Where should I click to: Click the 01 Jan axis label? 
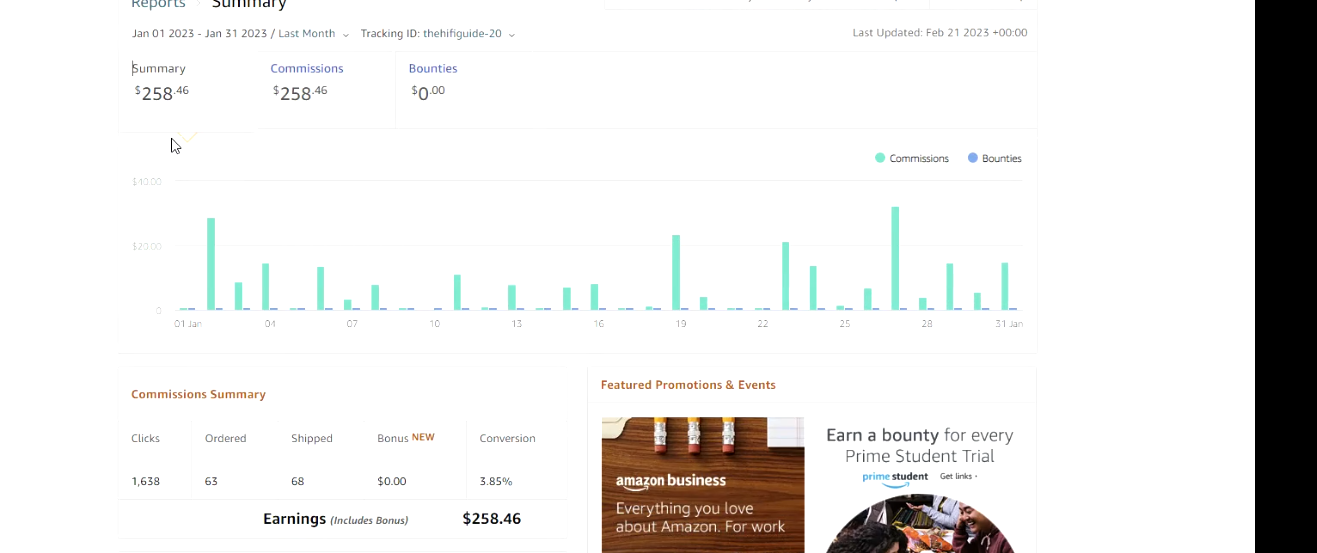[x=188, y=324]
